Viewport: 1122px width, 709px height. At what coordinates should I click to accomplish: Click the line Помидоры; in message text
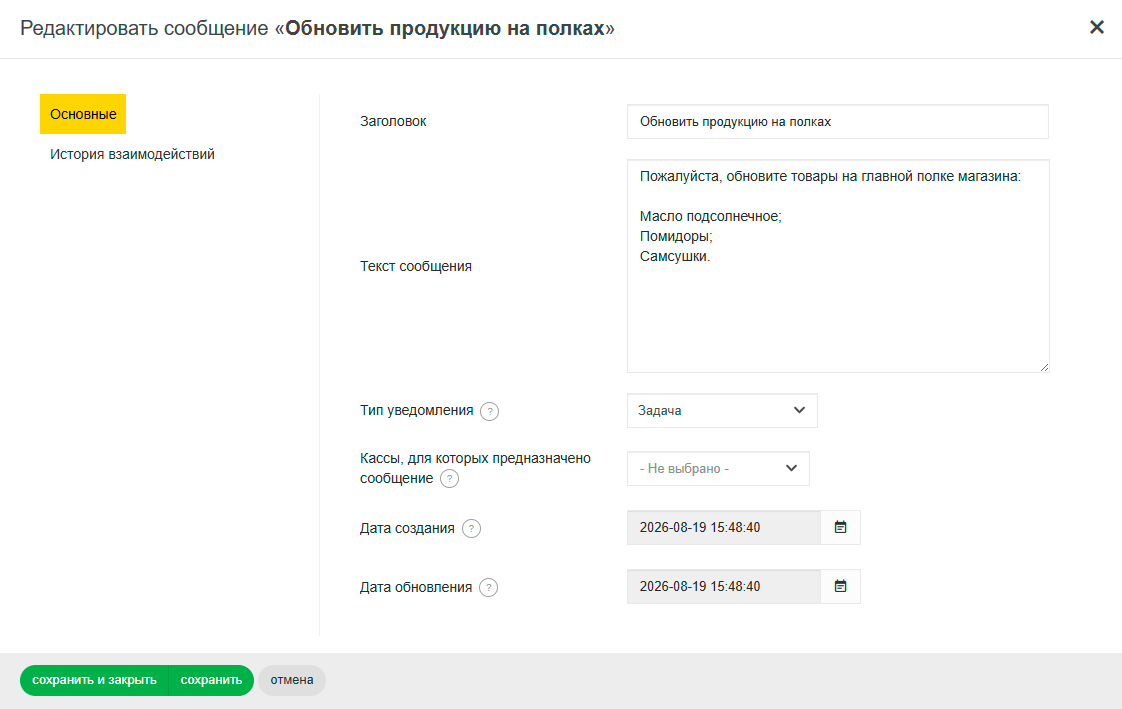coord(676,236)
